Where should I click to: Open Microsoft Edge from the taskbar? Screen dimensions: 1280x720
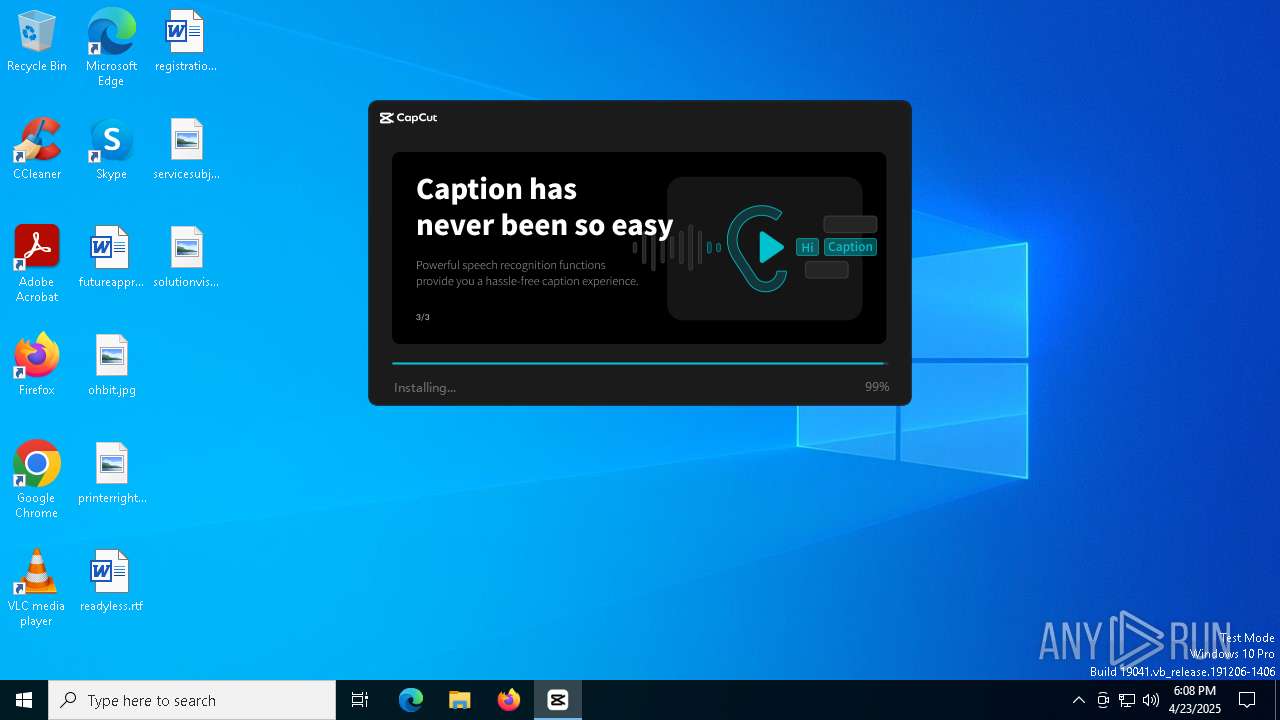click(411, 700)
